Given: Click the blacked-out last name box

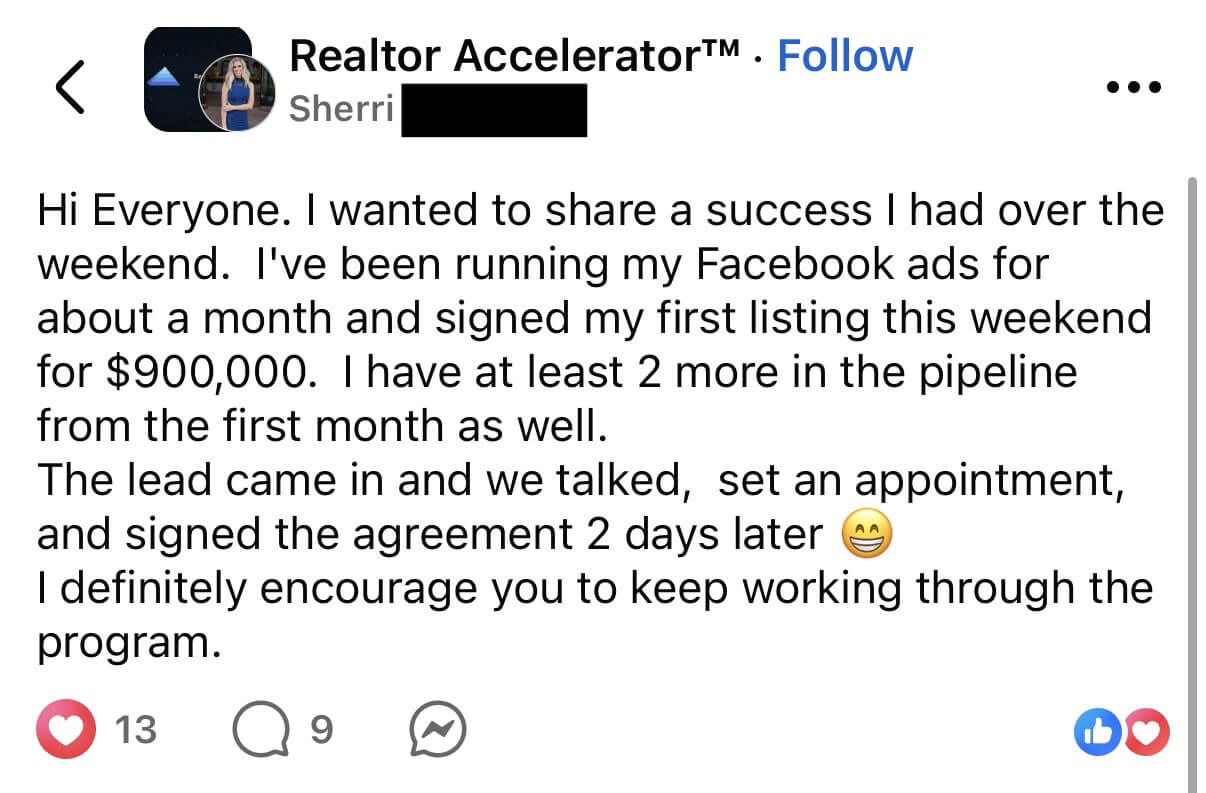Looking at the screenshot, I should pos(493,110).
